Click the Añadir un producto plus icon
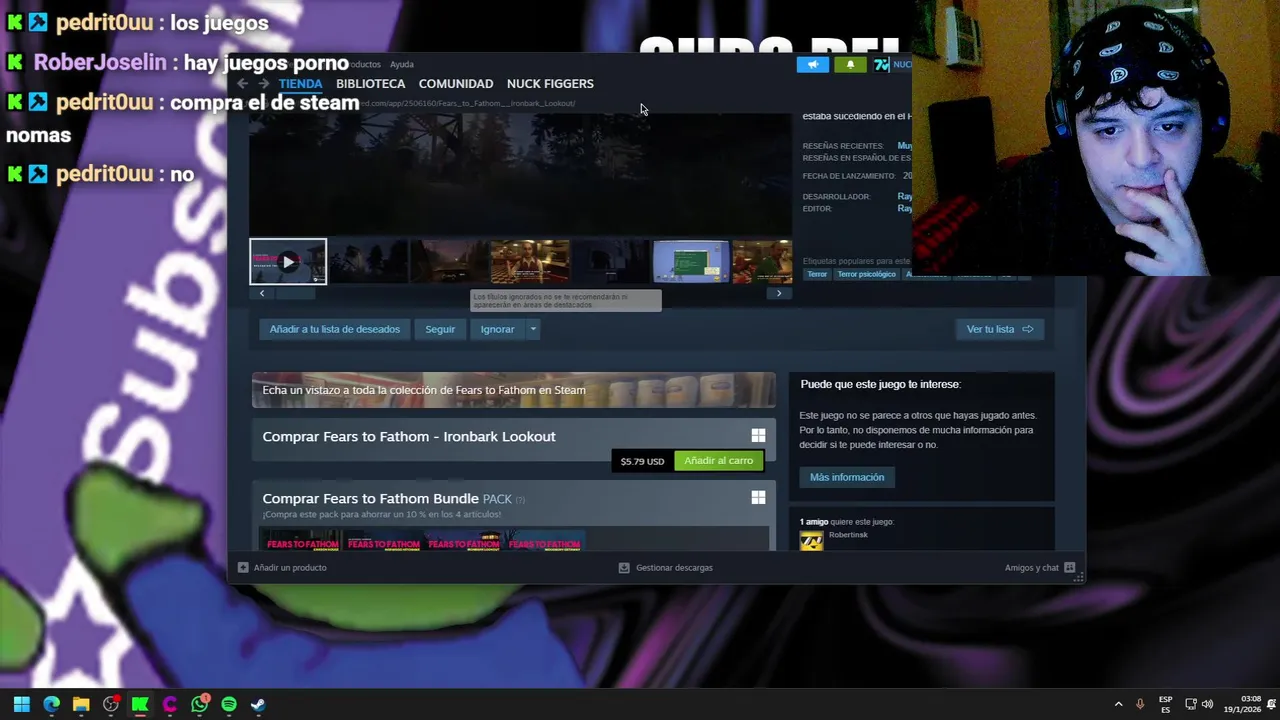The height and width of the screenshot is (720, 1280). pyautogui.click(x=243, y=567)
